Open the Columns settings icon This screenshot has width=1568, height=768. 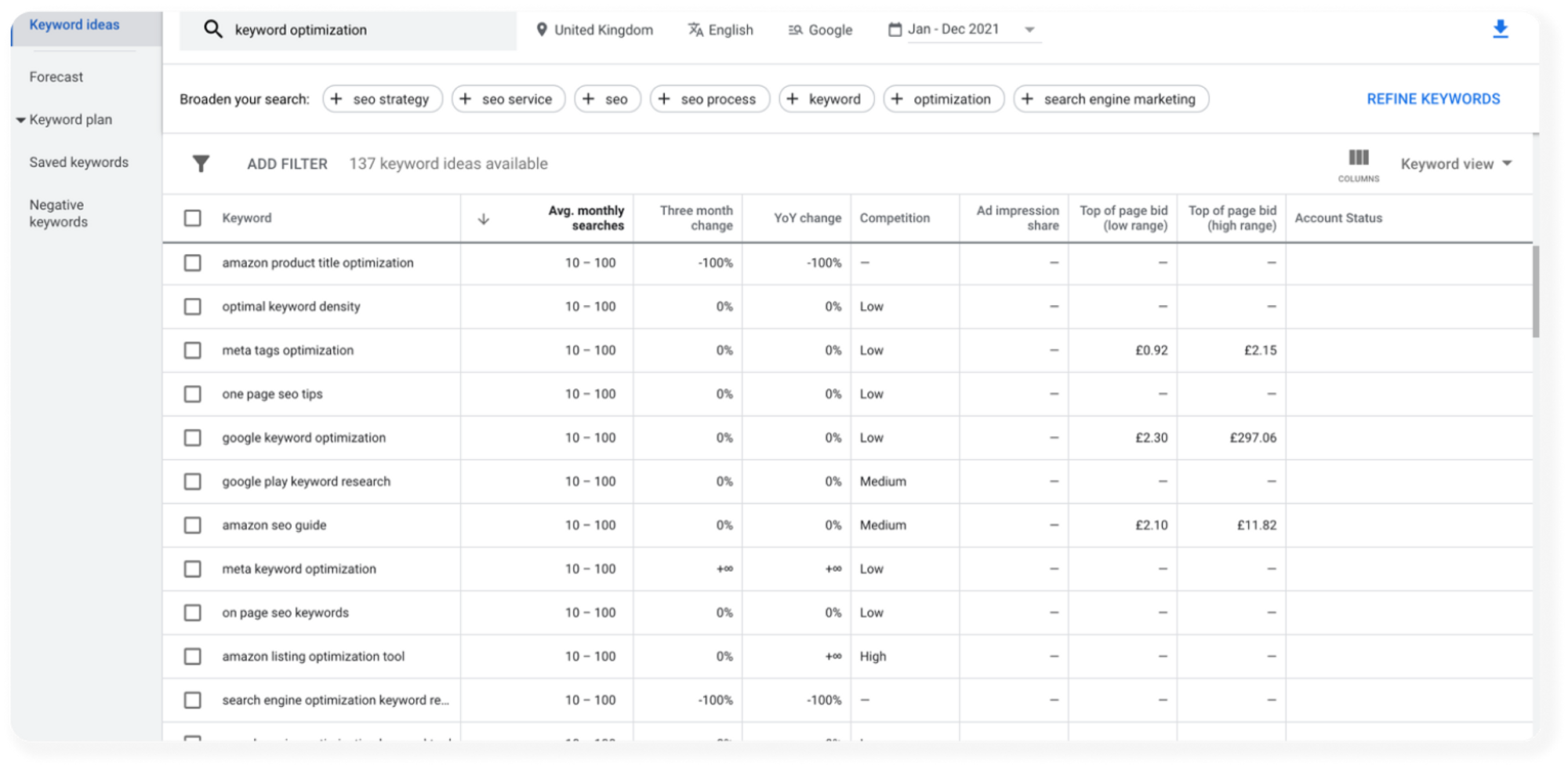tap(1358, 158)
